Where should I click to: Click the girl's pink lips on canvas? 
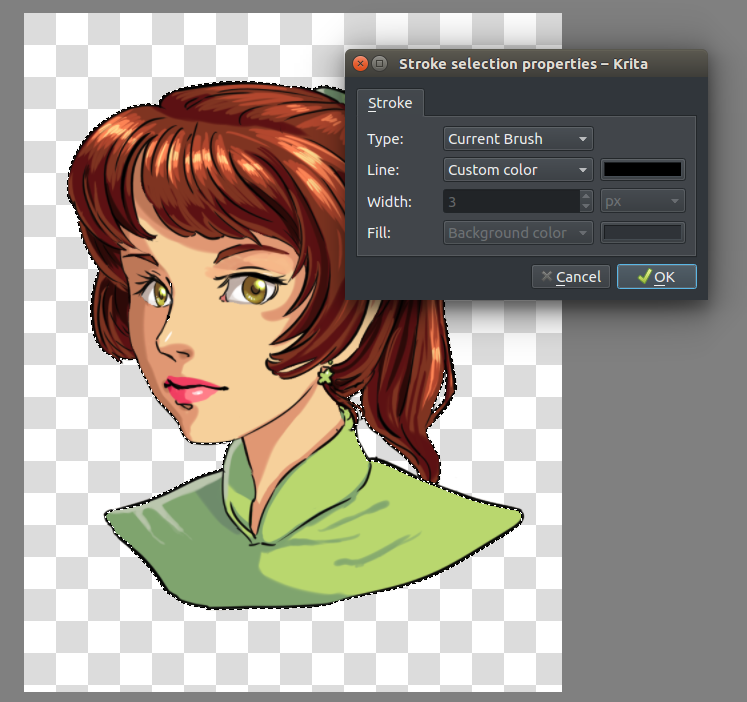click(x=192, y=389)
